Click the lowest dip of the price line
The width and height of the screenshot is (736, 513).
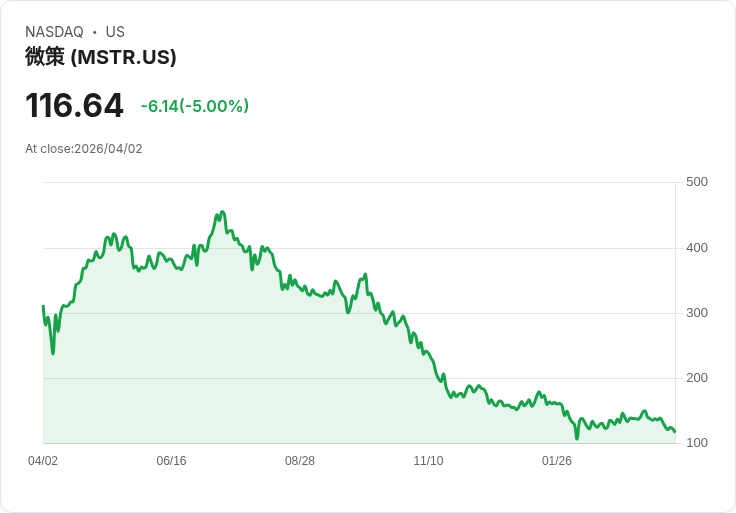click(x=577, y=438)
